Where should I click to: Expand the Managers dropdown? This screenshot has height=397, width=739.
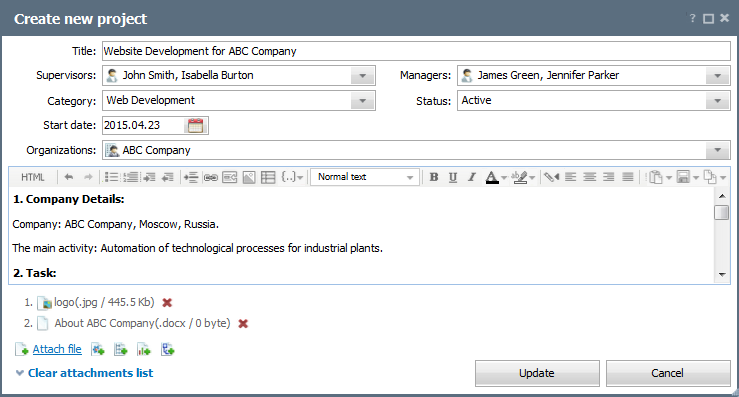tap(717, 75)
